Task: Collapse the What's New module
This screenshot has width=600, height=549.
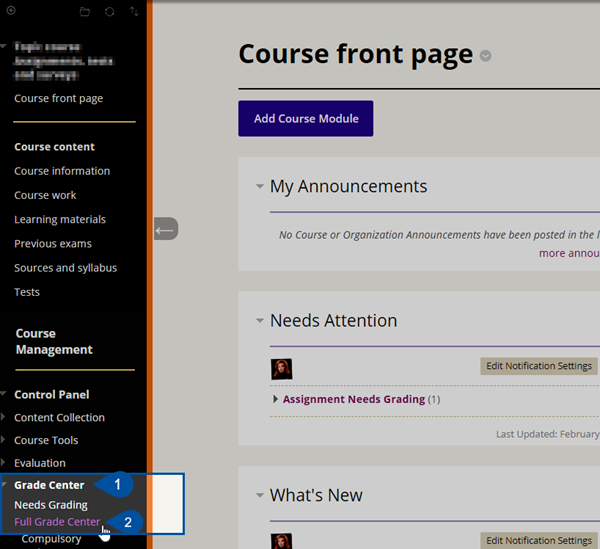Action: point(259,495)
